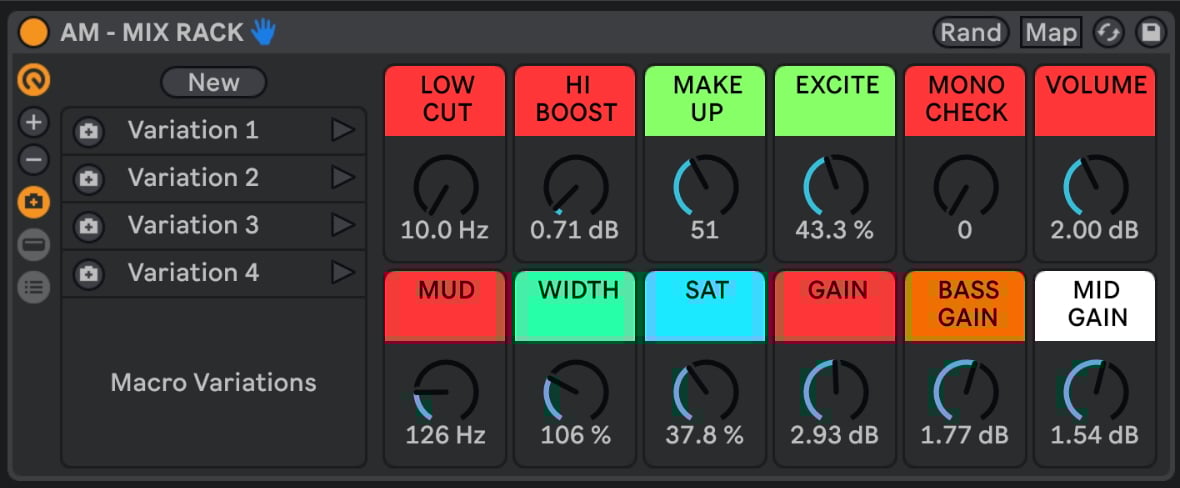
Task: Click the 2.93 dB value
Action: [x=835, y=435]
